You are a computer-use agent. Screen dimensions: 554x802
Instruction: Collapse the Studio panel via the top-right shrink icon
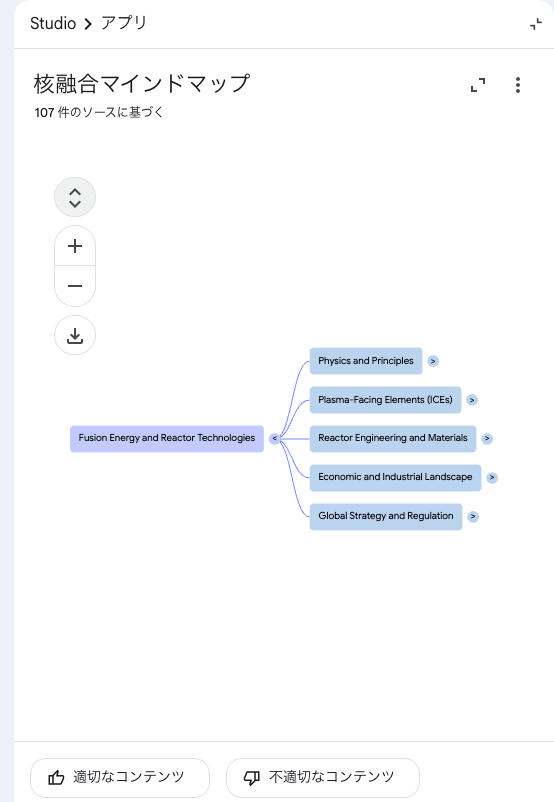click(536, 24)
